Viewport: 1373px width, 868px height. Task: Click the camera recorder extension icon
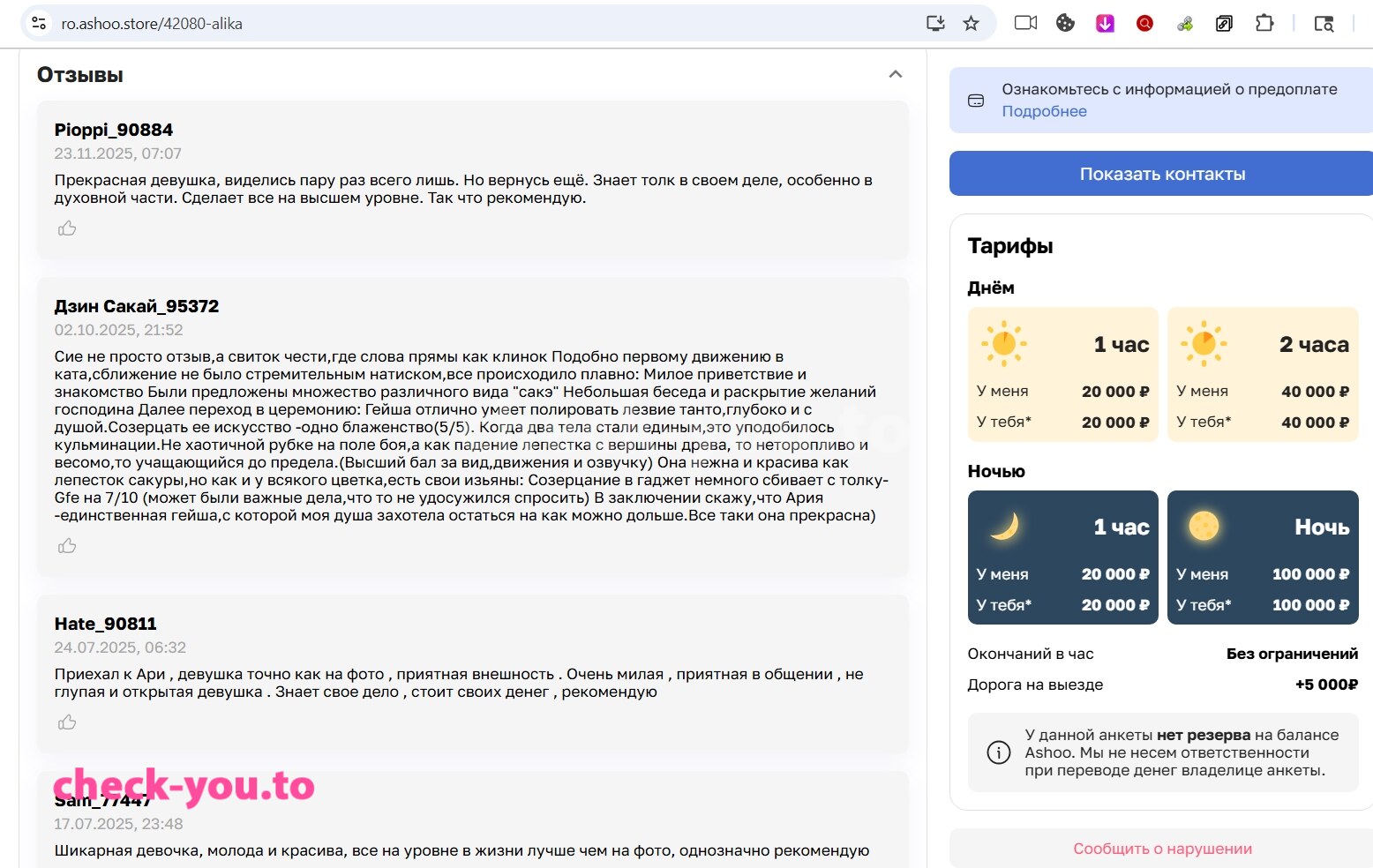pyautogui.click(x=1025, y=24)
